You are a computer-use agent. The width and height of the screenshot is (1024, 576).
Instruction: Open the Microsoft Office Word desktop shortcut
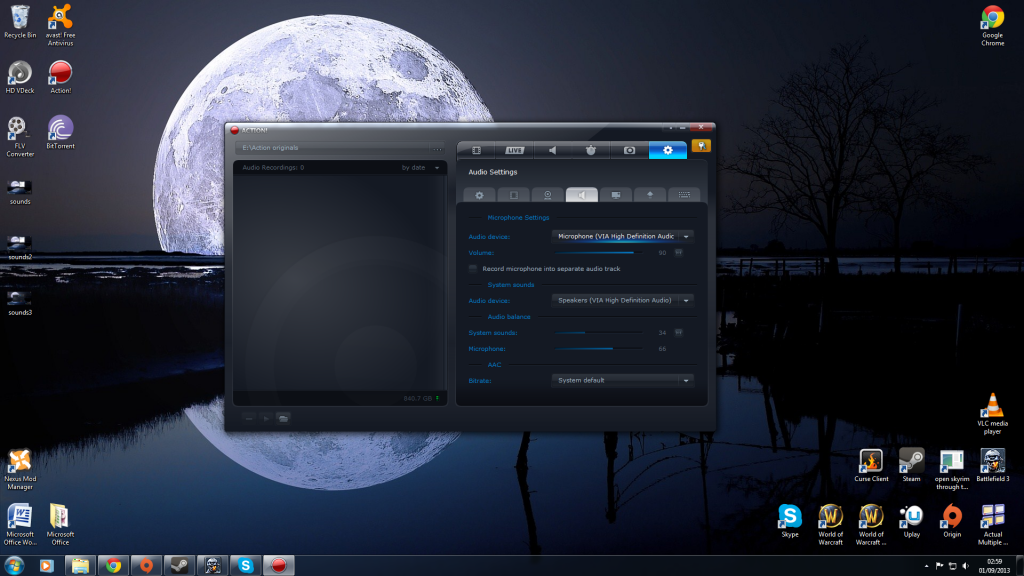[x=20, y=524]
